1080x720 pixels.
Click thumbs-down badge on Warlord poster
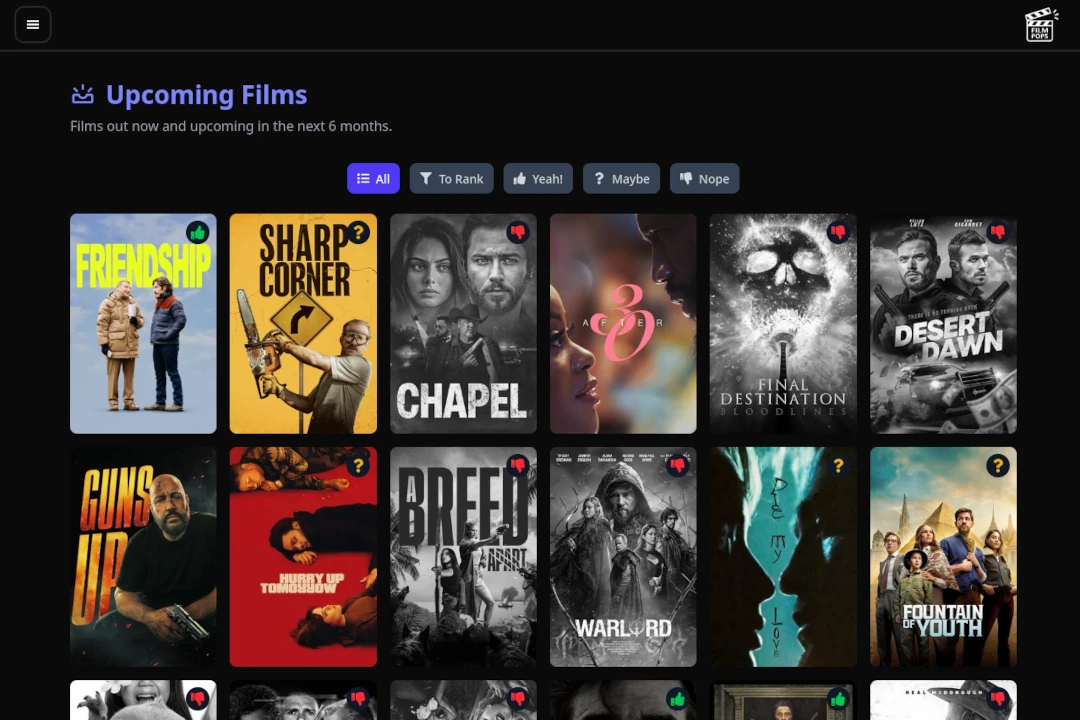tap(678, 465)
